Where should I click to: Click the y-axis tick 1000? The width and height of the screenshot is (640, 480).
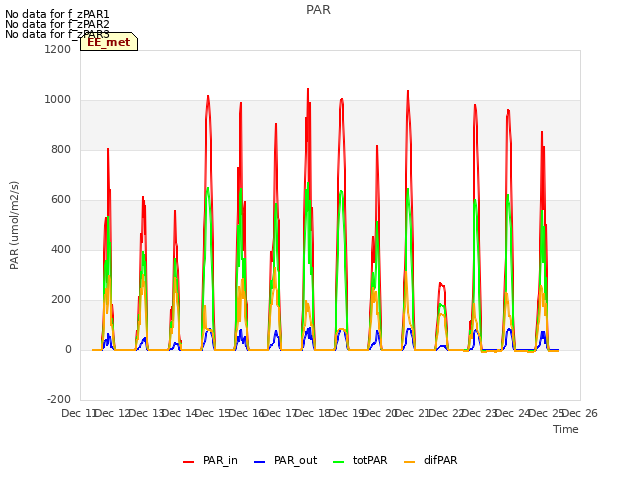pos(58,100)
